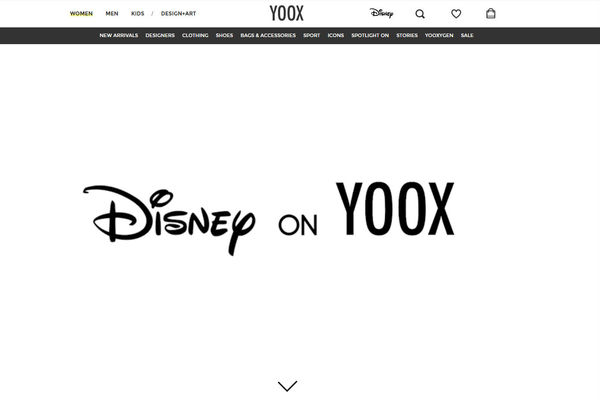
Task: Open the SHOES menu
Action: [x=224, y=36]
